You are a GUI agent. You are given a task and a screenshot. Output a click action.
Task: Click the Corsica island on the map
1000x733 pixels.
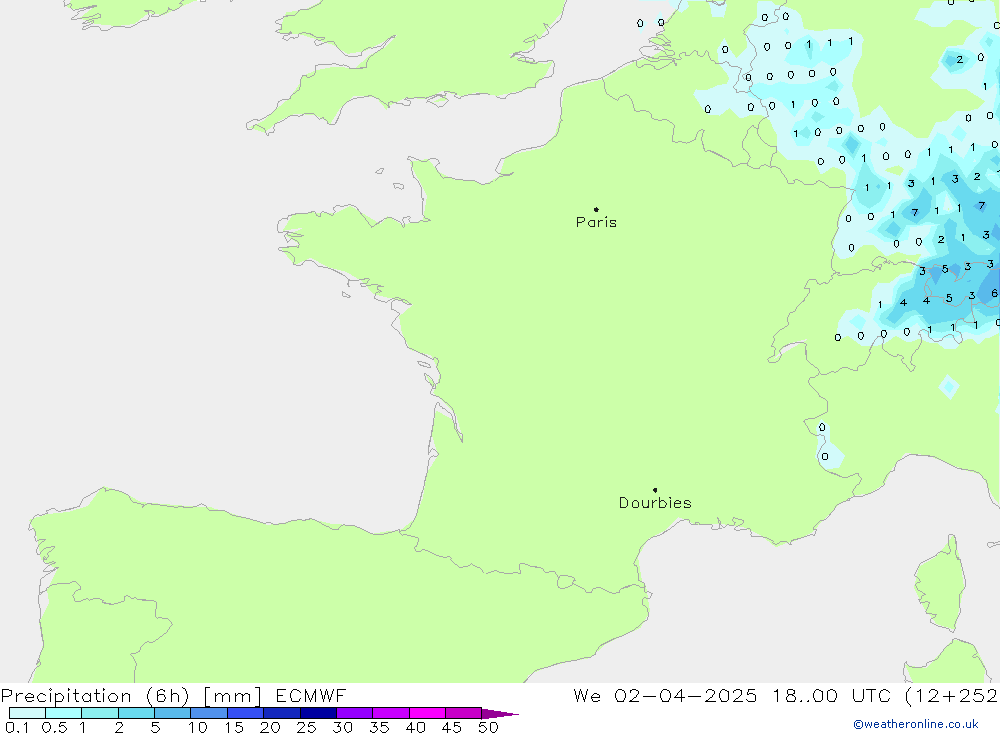pyautogui.click(x=941, y=584)
